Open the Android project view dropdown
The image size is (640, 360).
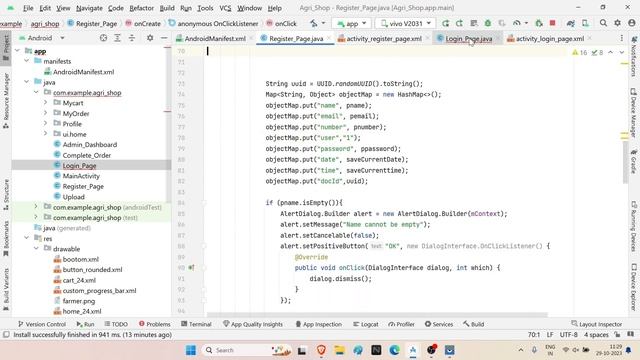pyautogui.click(x=42, y=38)
